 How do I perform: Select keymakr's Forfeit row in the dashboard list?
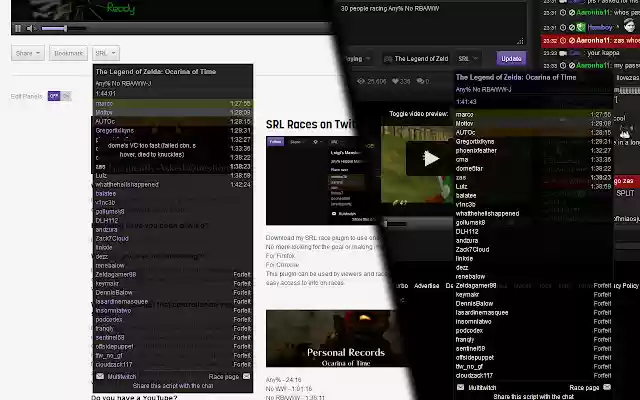tap(533, 295)
